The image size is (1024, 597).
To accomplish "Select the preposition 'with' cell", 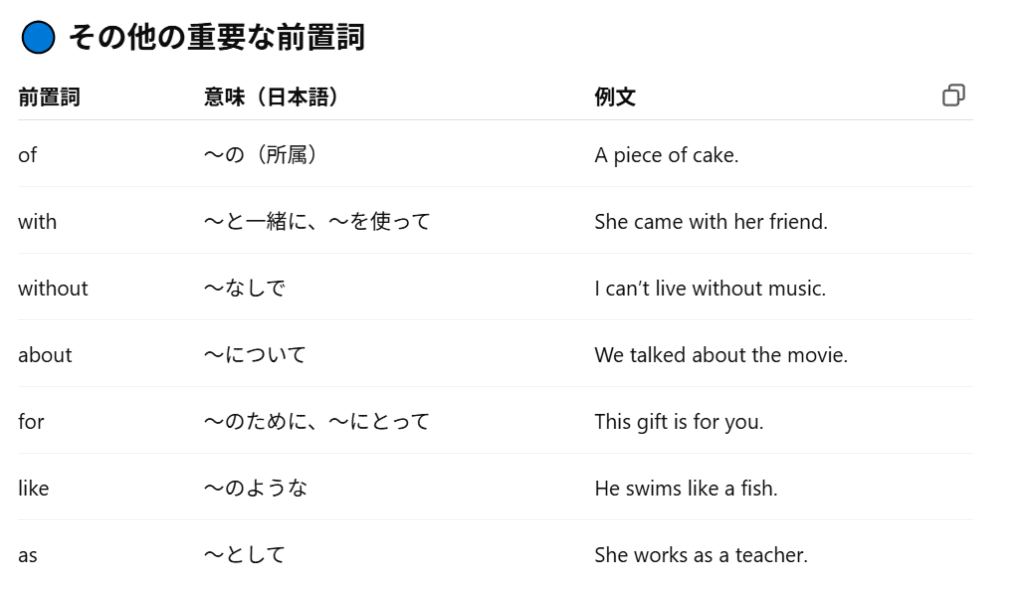I will coord(37,222).
